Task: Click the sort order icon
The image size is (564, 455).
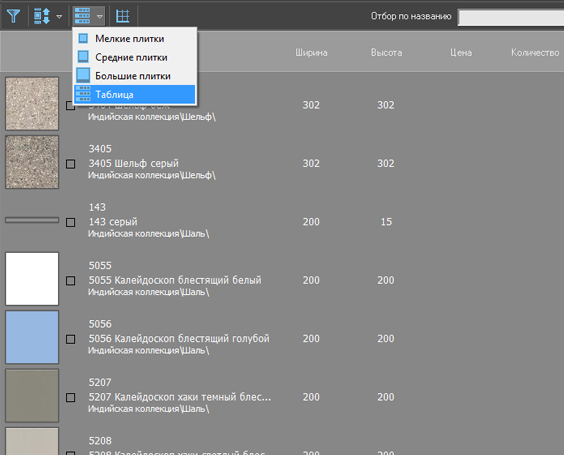Action: [42, 16]
